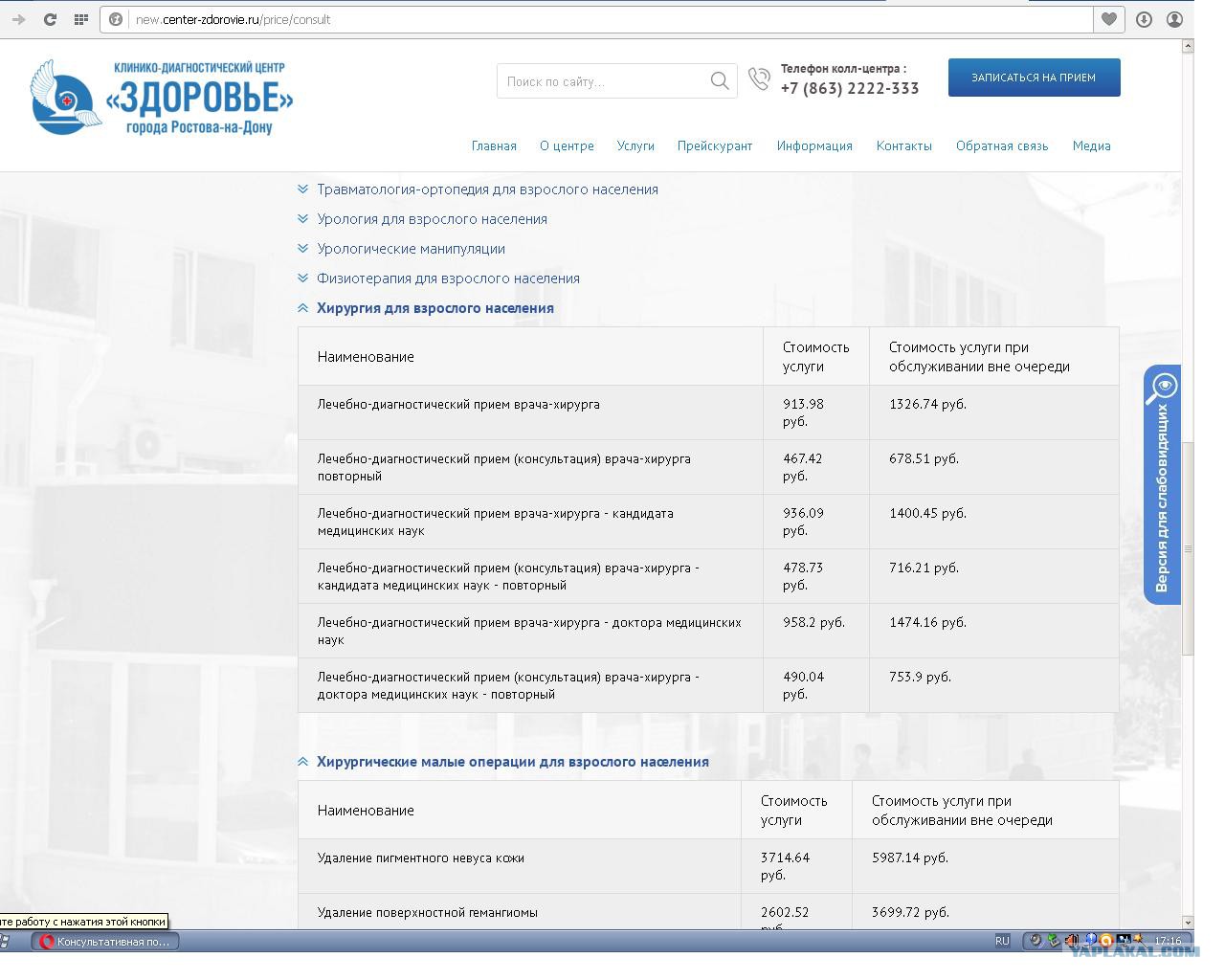Open the Главная menu item
1225x980 pixels.
pos(494,146)
